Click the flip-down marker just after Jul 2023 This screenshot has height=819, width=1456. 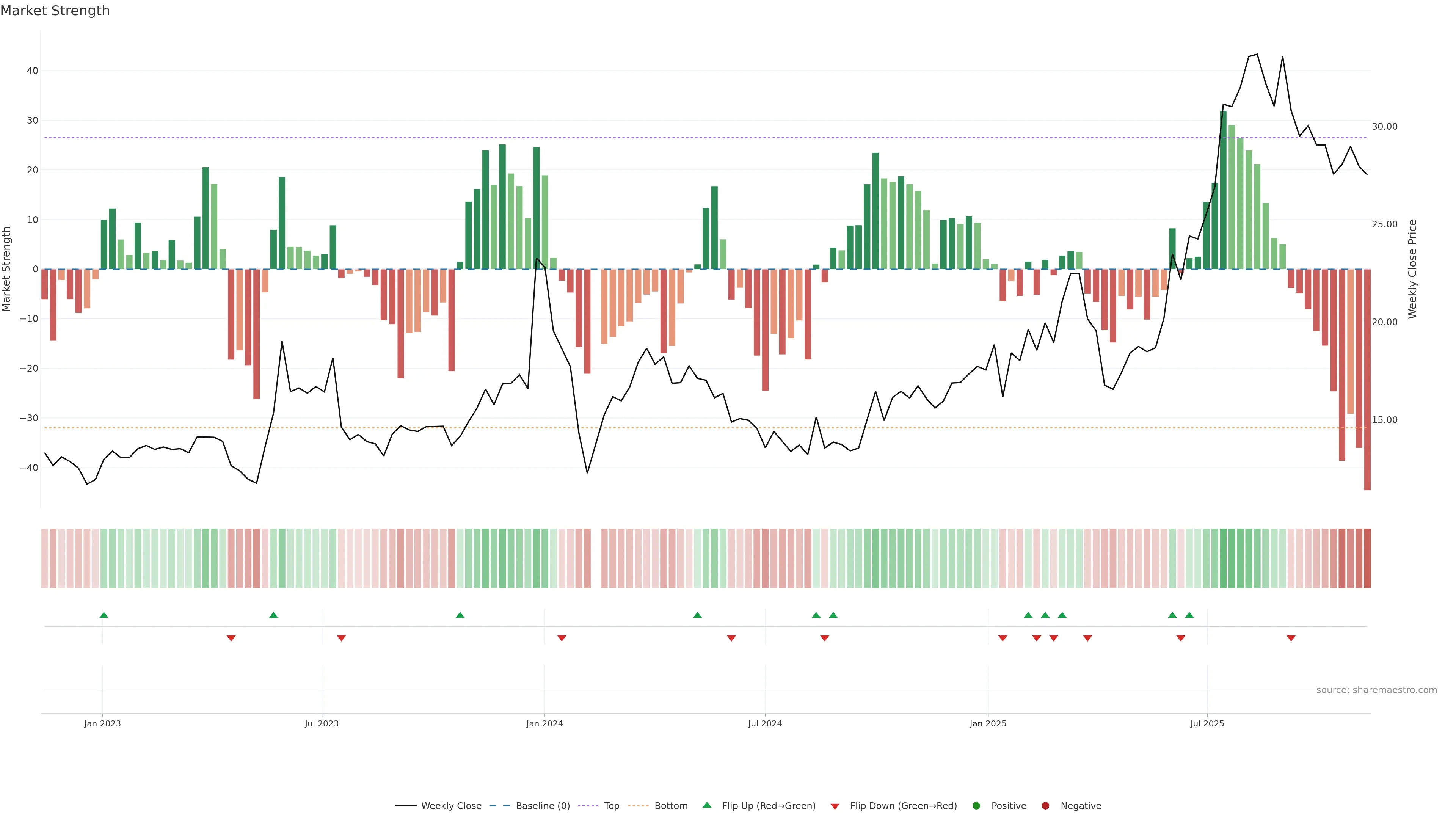341,638
